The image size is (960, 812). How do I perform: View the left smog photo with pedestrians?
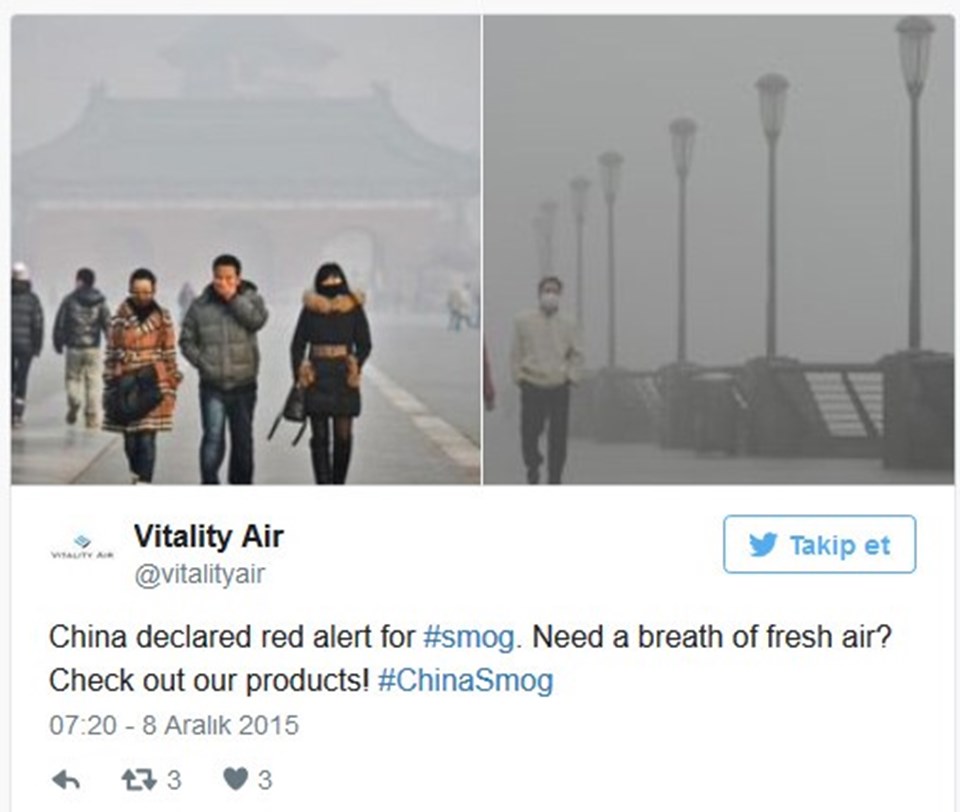246,250
